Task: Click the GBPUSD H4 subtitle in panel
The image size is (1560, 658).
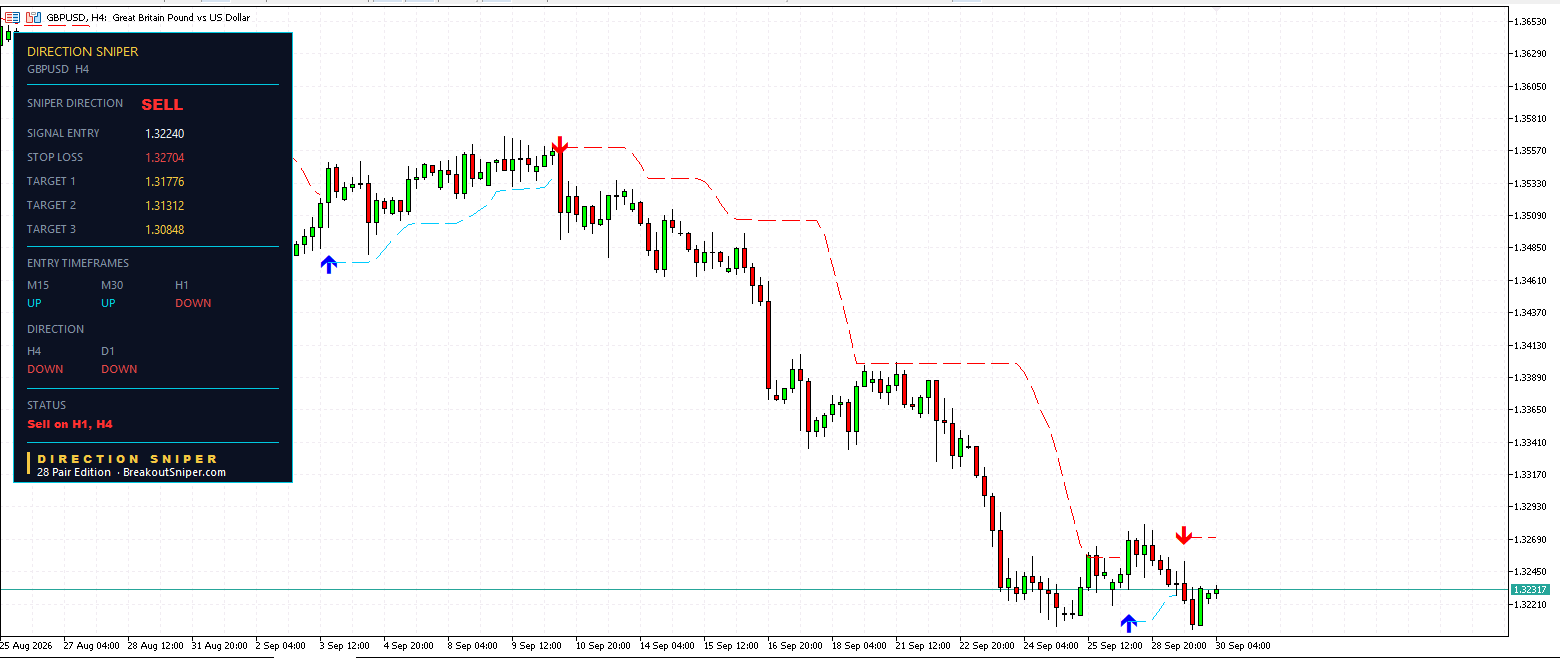Action: coord(58,69)
